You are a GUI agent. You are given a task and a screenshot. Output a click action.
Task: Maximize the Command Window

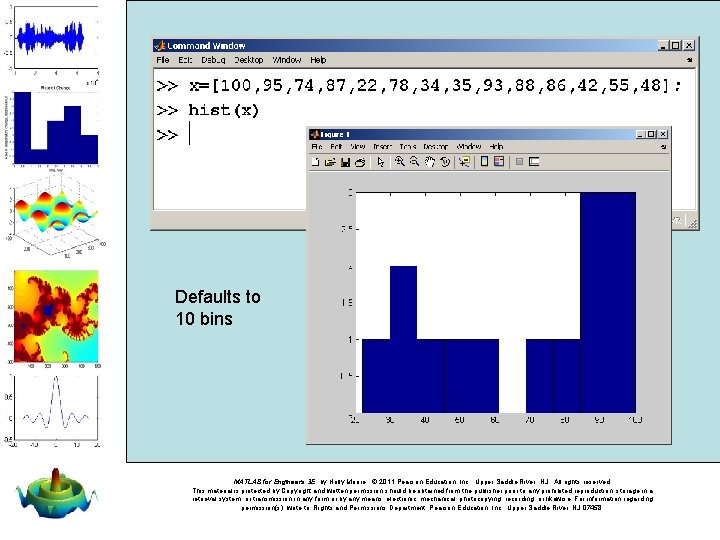point(675,45)
